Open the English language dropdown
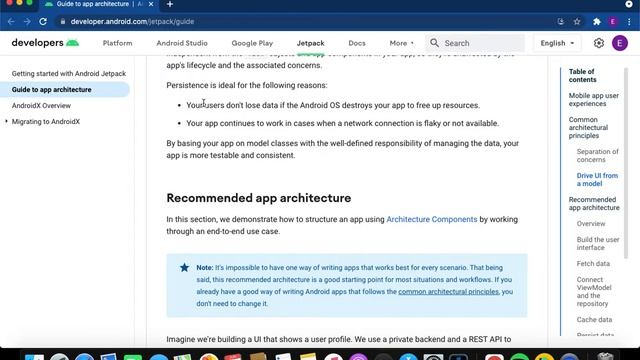The height and width of the screenshot is (360, 640). (x=557, y=43)
